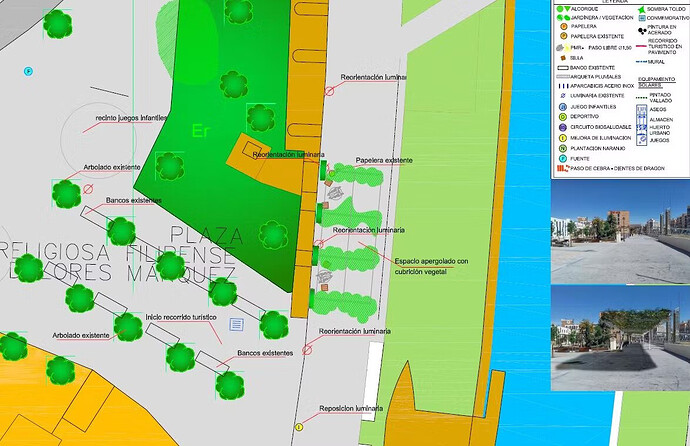Click the DEPORTIVO green circle legend icon
Image resolution: width=690 pixels, height=446 pixels.
pyautogui.click(x=563, y=117)
